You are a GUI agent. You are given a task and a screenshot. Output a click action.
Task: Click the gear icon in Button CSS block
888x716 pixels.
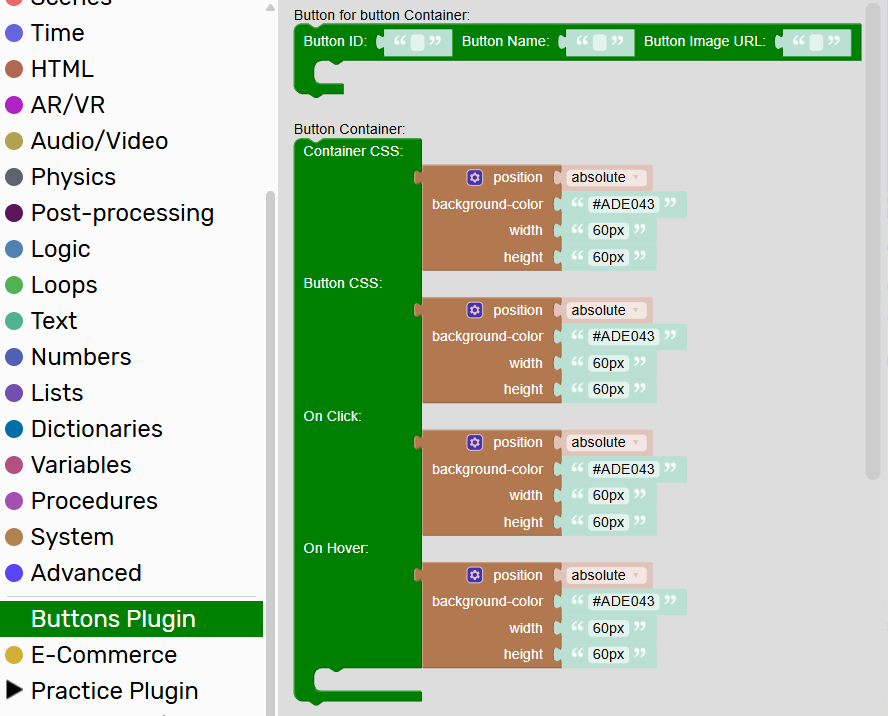click(475, 310)
